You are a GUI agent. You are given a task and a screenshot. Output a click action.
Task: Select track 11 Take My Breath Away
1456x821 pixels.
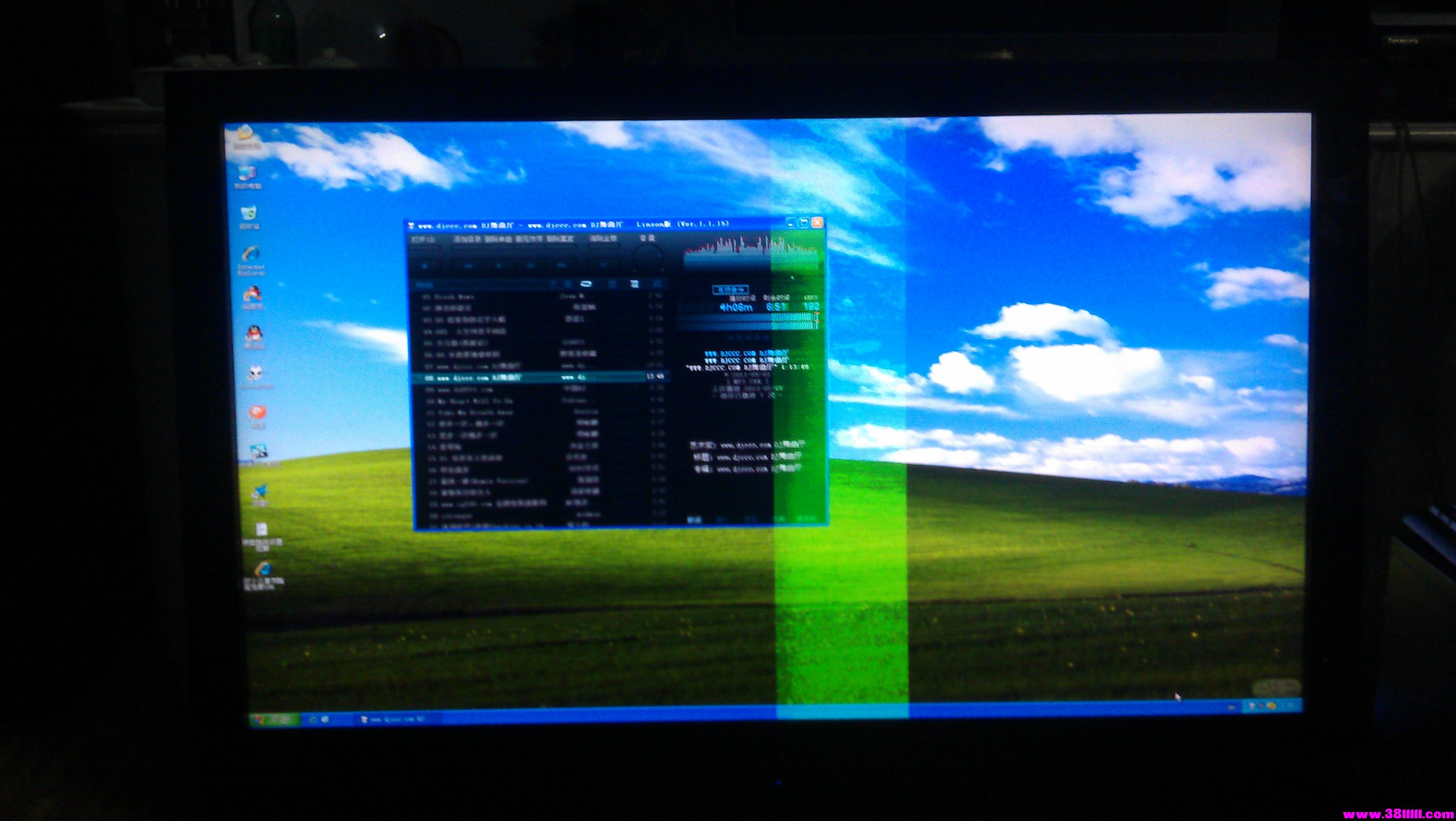541,412
